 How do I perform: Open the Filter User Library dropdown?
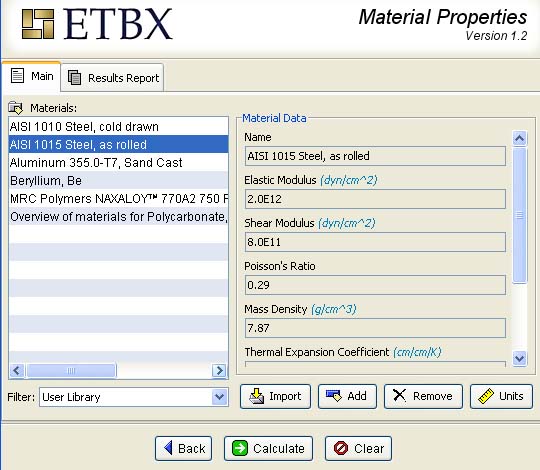(x=219, y=397)
